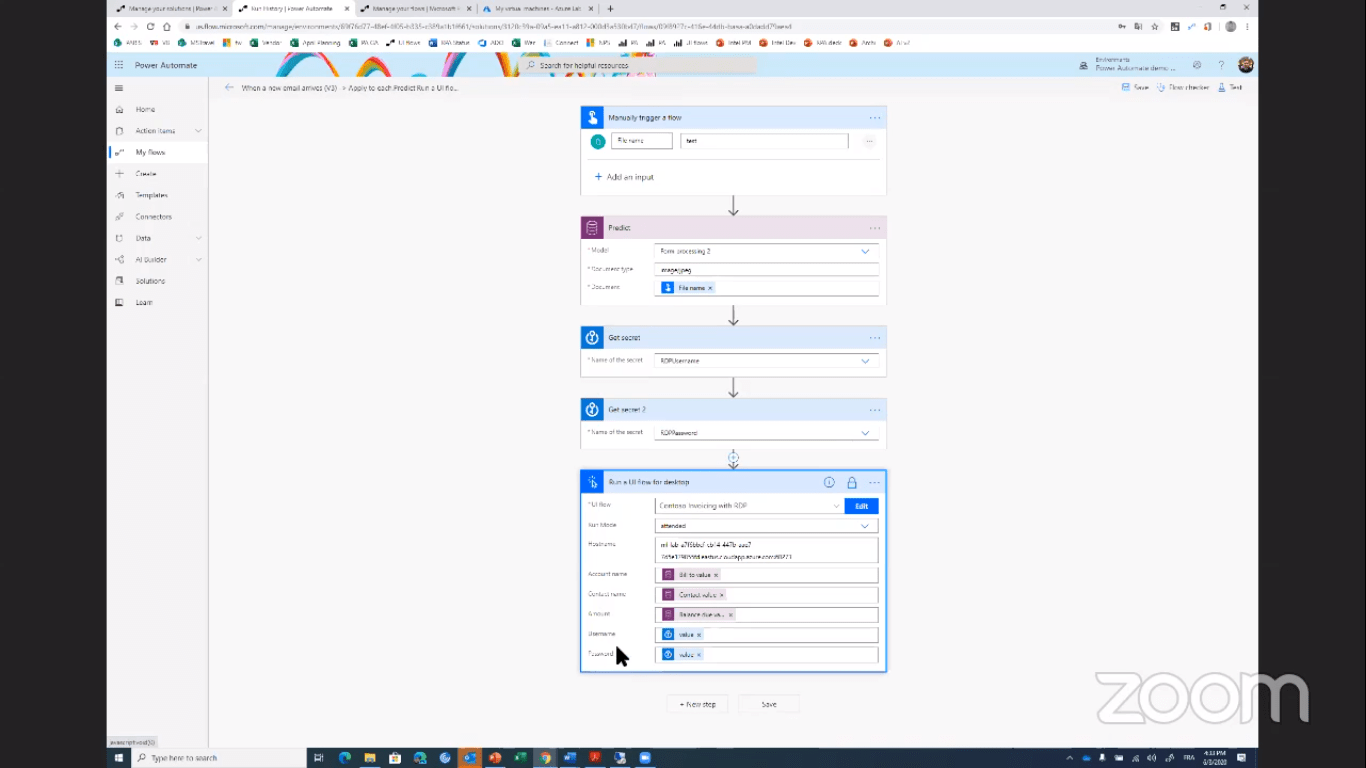The image size is (1366, 768).
Task: Click the Get secret 2 Key Vault icon
Action: pos(592,410)
